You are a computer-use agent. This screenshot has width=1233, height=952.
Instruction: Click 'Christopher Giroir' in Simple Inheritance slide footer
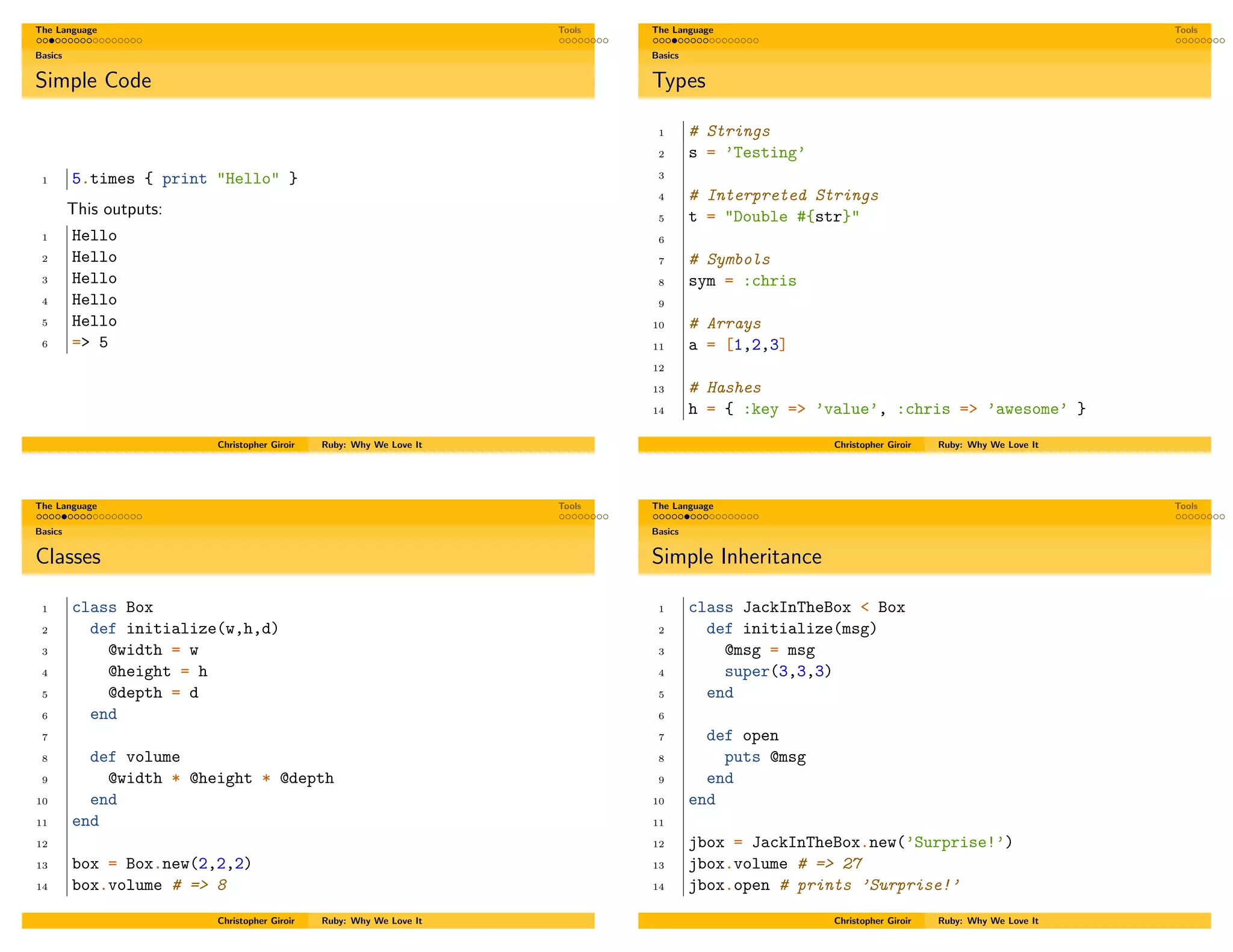(872, 921)
